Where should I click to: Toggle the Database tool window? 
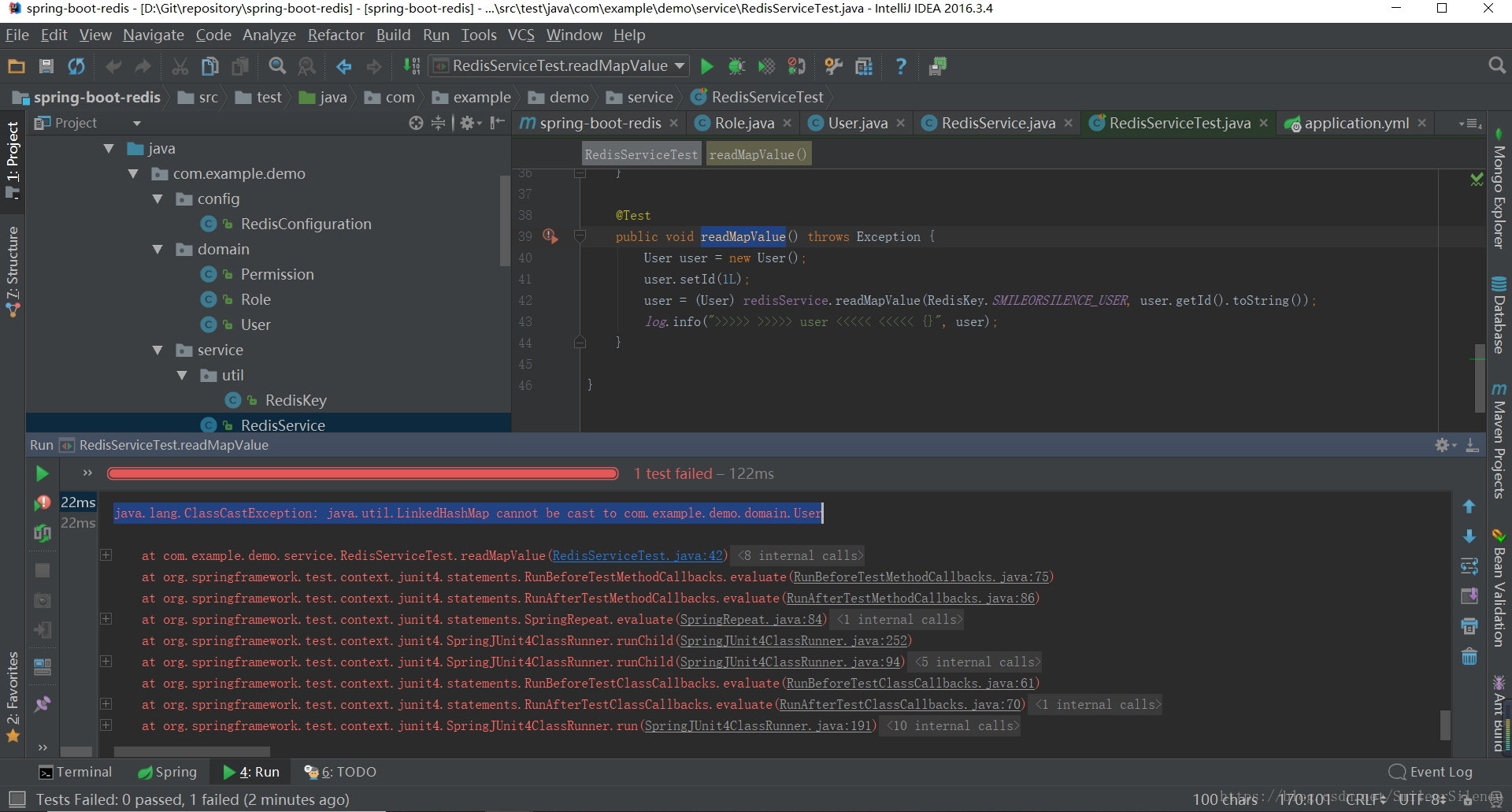[1499, 315]
